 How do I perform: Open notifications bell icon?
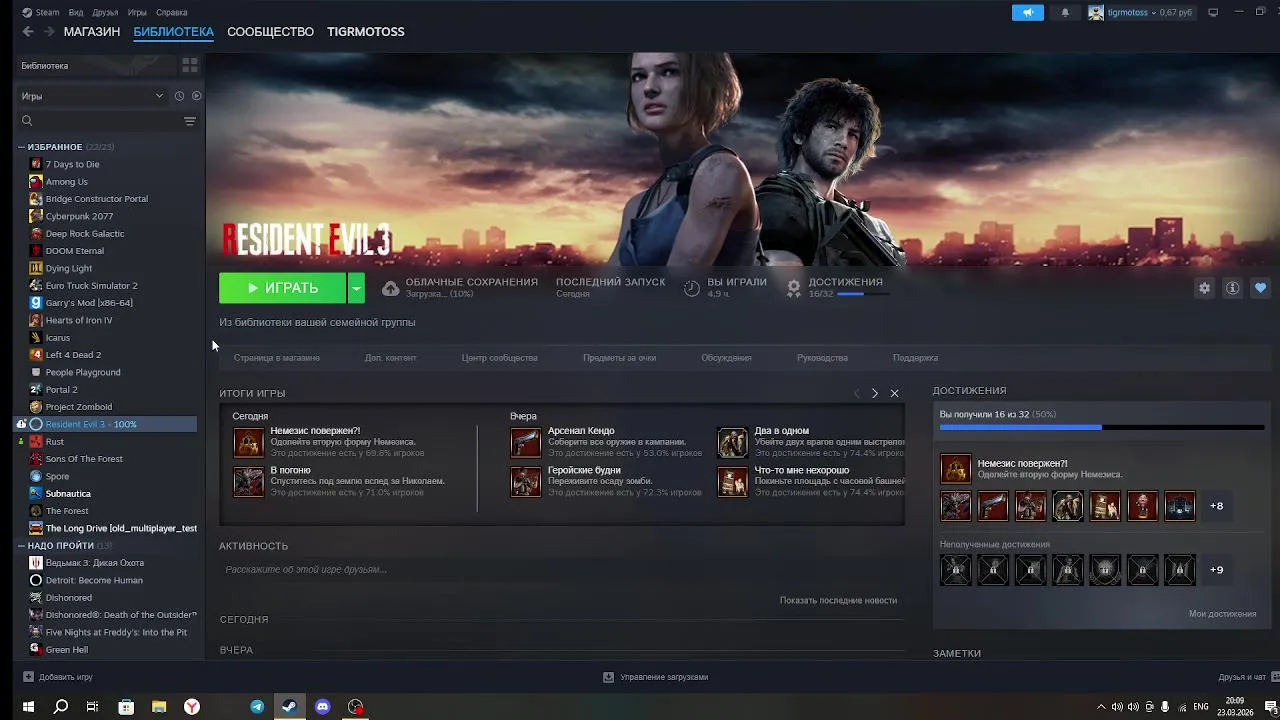(x=1065, y=13)
